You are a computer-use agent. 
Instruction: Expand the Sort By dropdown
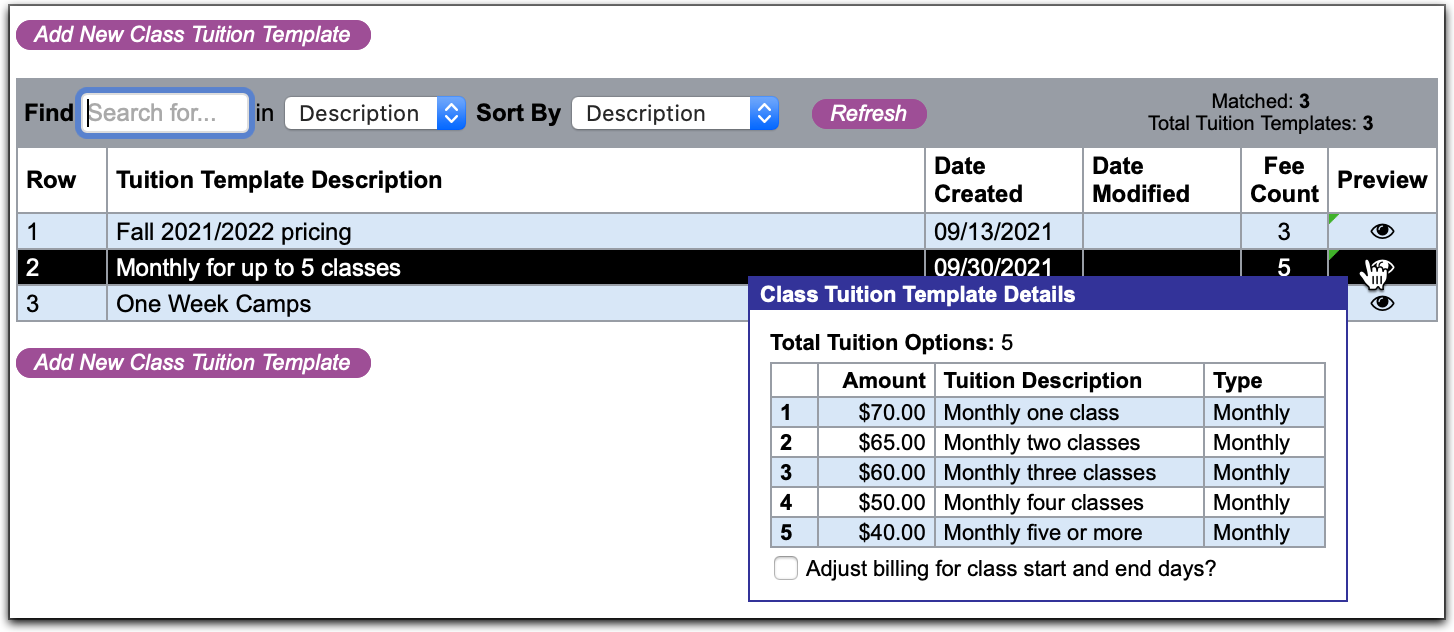point(674,113)
